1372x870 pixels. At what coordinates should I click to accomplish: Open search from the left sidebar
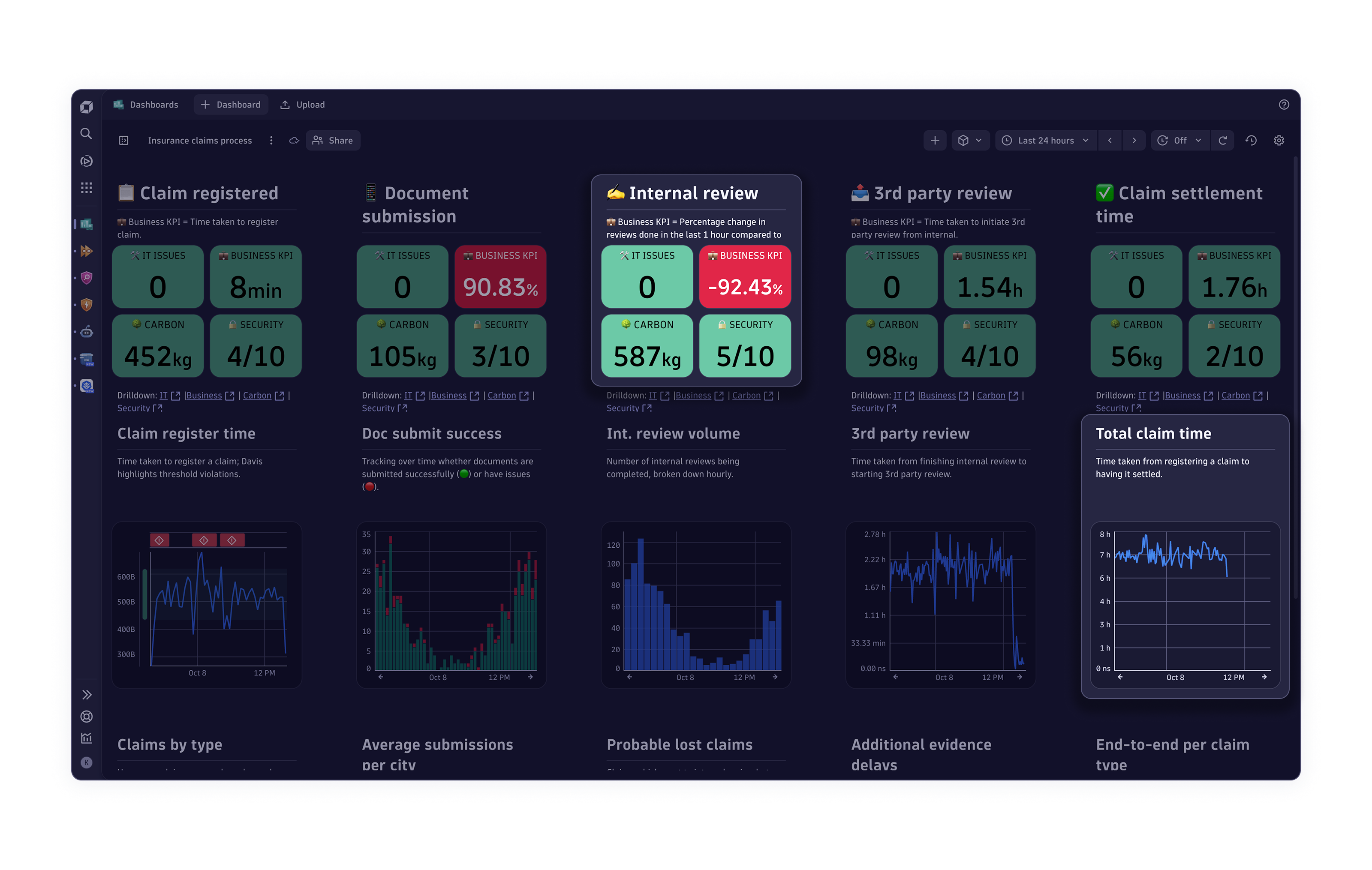coord(86,133)
